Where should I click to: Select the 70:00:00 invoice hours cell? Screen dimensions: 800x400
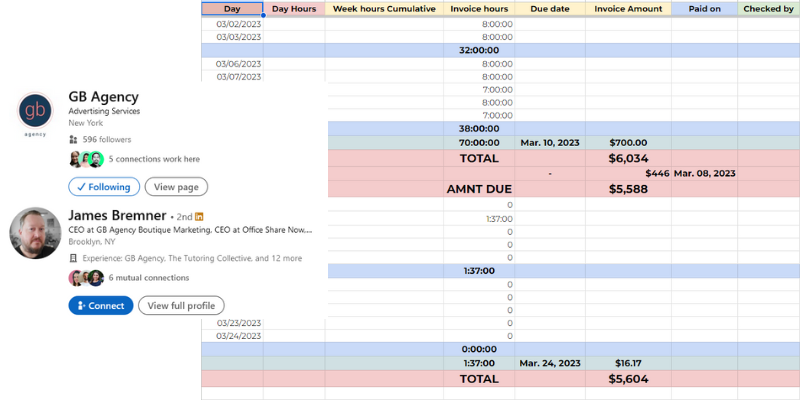click(x=479, y=143)
